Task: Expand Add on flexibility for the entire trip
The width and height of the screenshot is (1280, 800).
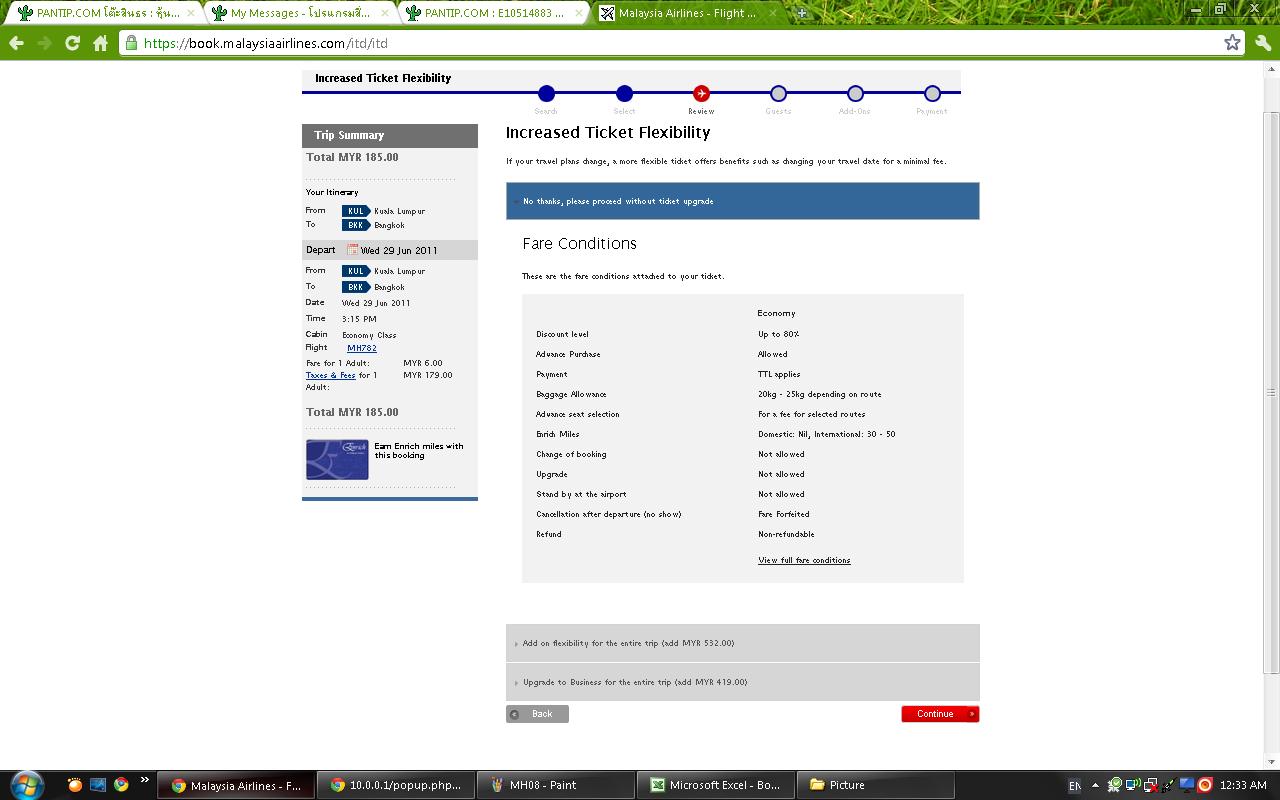Action: (x=742, y=643)
